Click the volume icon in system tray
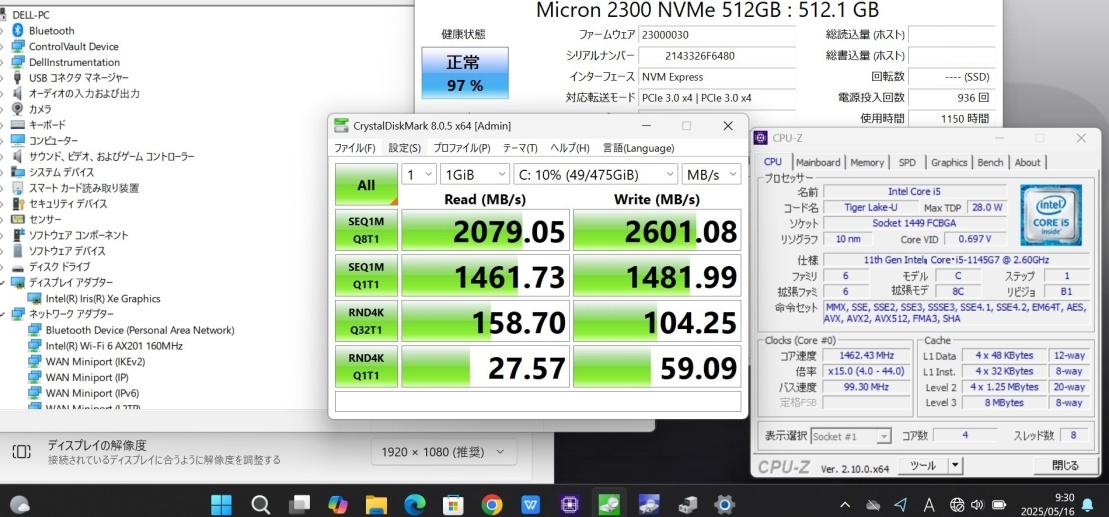The height and width of the screenshot is (517, 1109). (x=978, y=505)
